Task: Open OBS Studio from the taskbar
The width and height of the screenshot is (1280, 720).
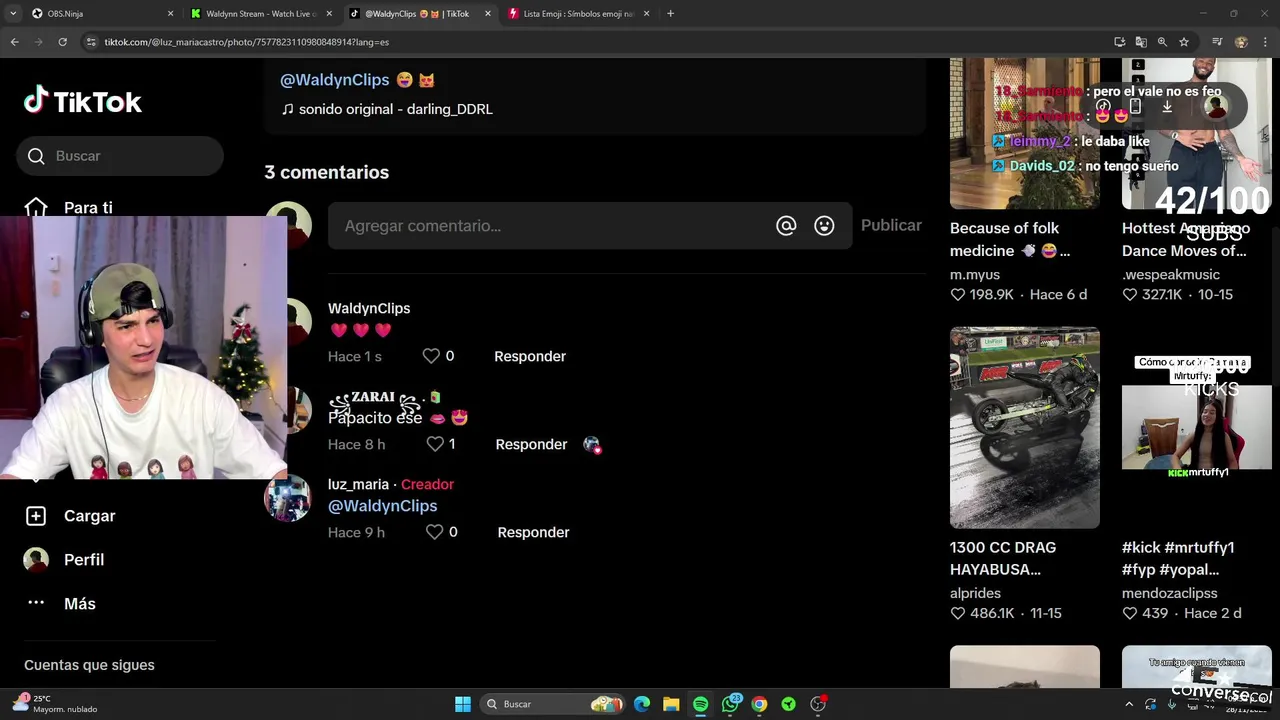Action: tap(818, 704)
